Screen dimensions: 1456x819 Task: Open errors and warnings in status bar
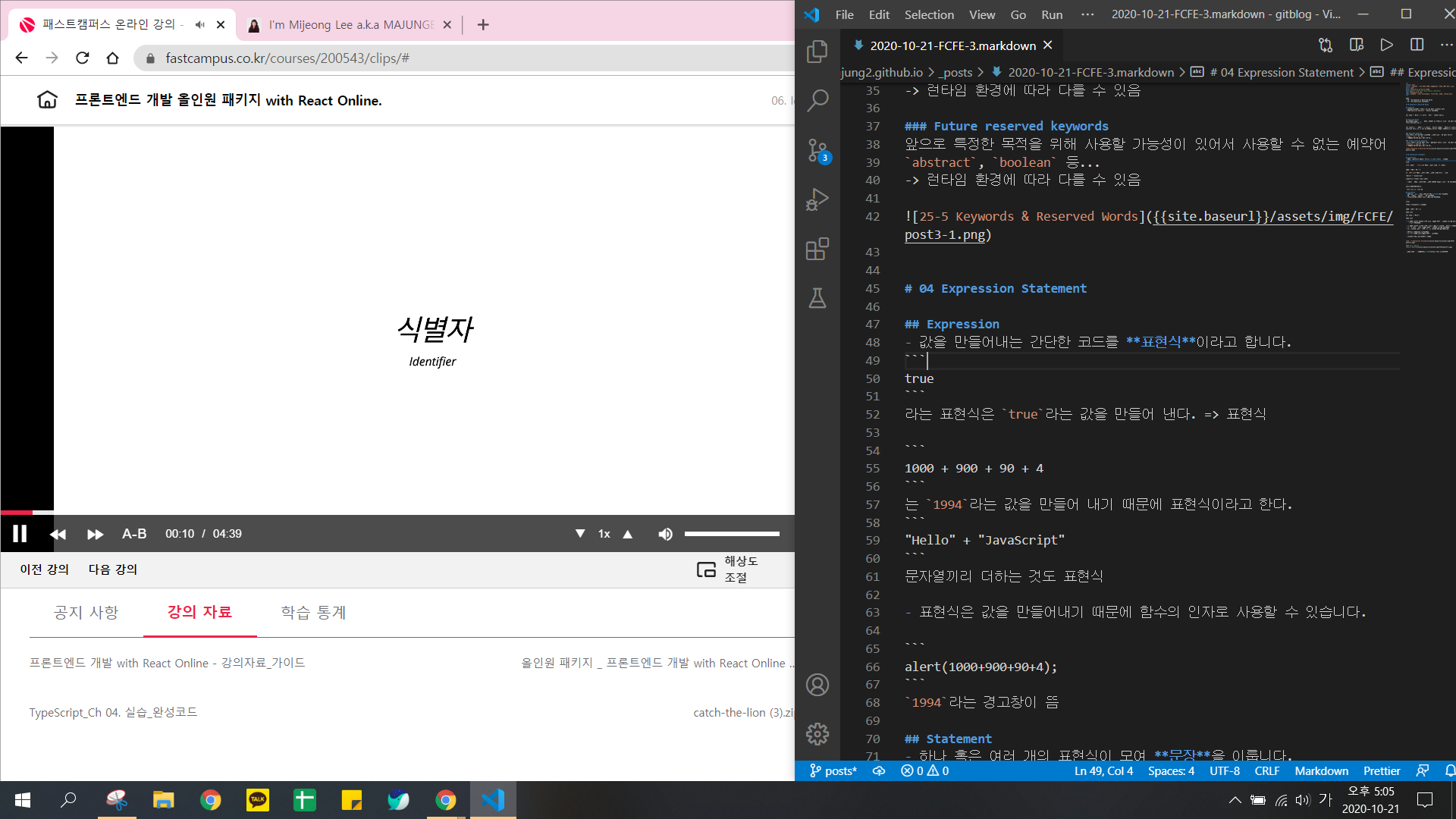click(924, 770)
